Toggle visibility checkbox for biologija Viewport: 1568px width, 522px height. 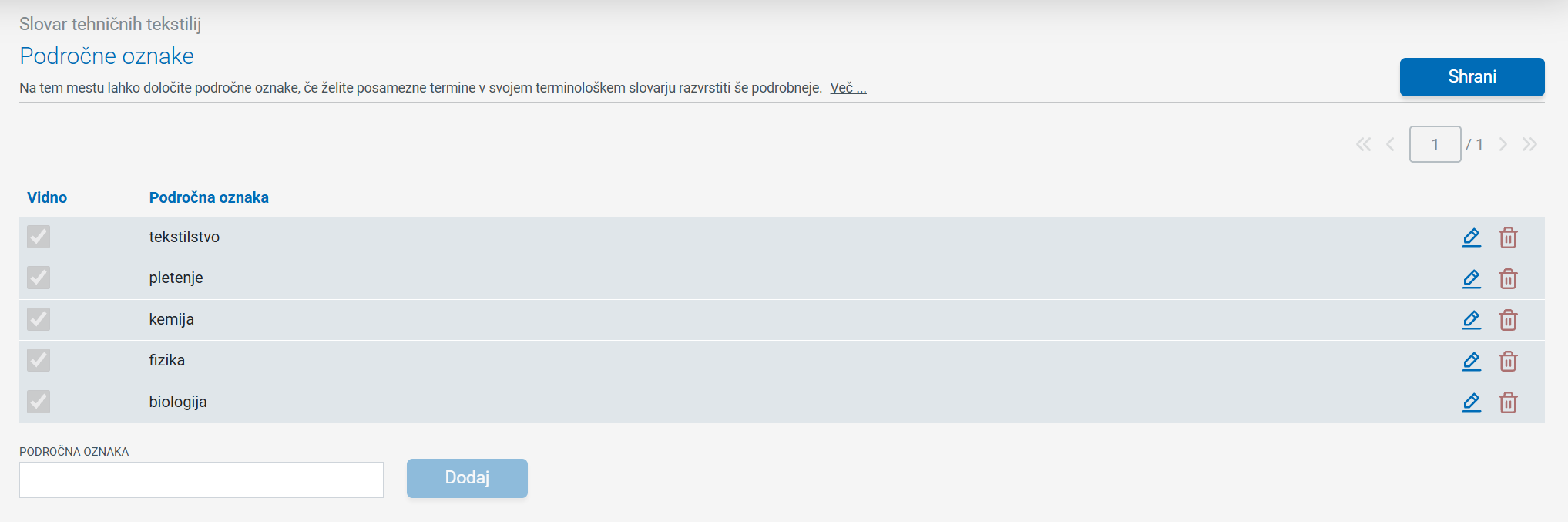coord(39,402)
